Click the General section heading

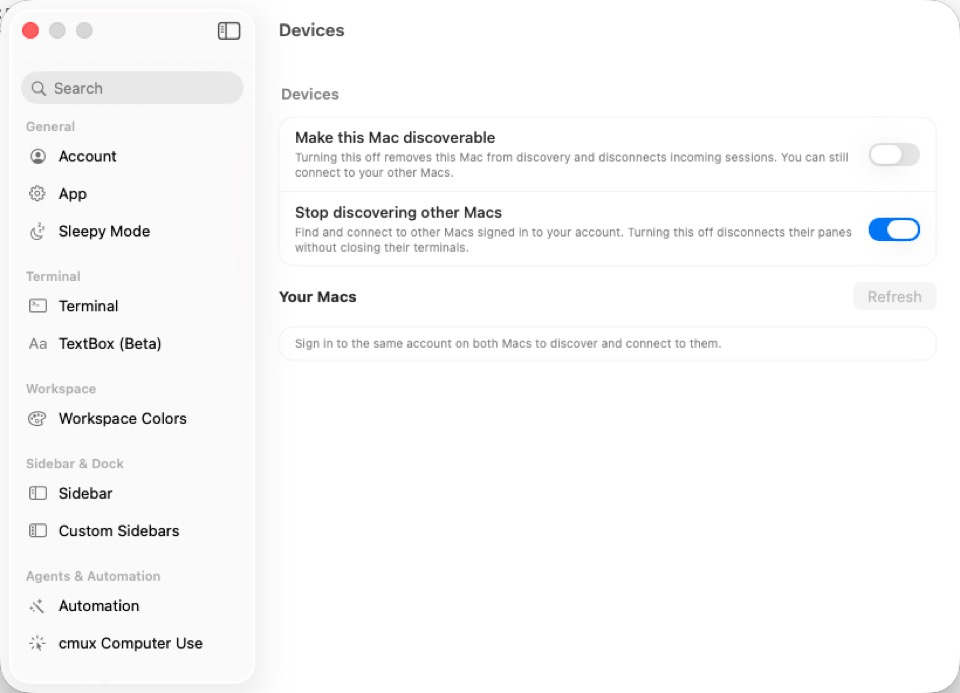click(50, 127)
